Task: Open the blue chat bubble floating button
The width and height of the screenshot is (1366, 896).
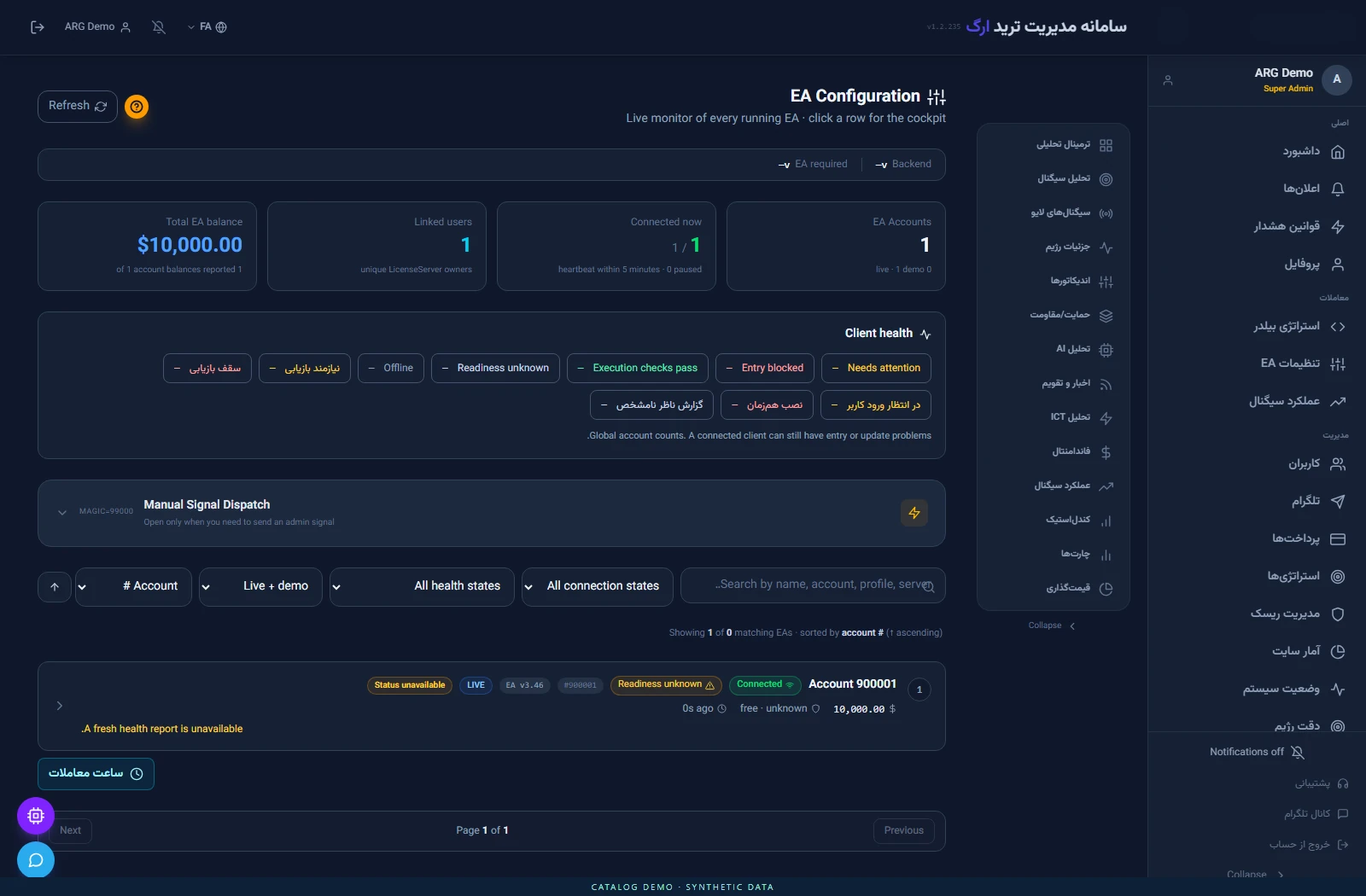Action: click(36, 860)
